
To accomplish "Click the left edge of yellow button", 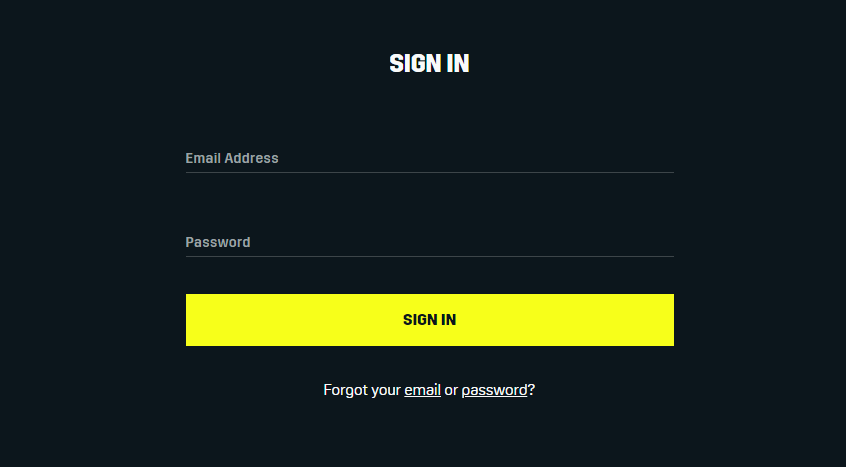I will (x=190, y=320).
